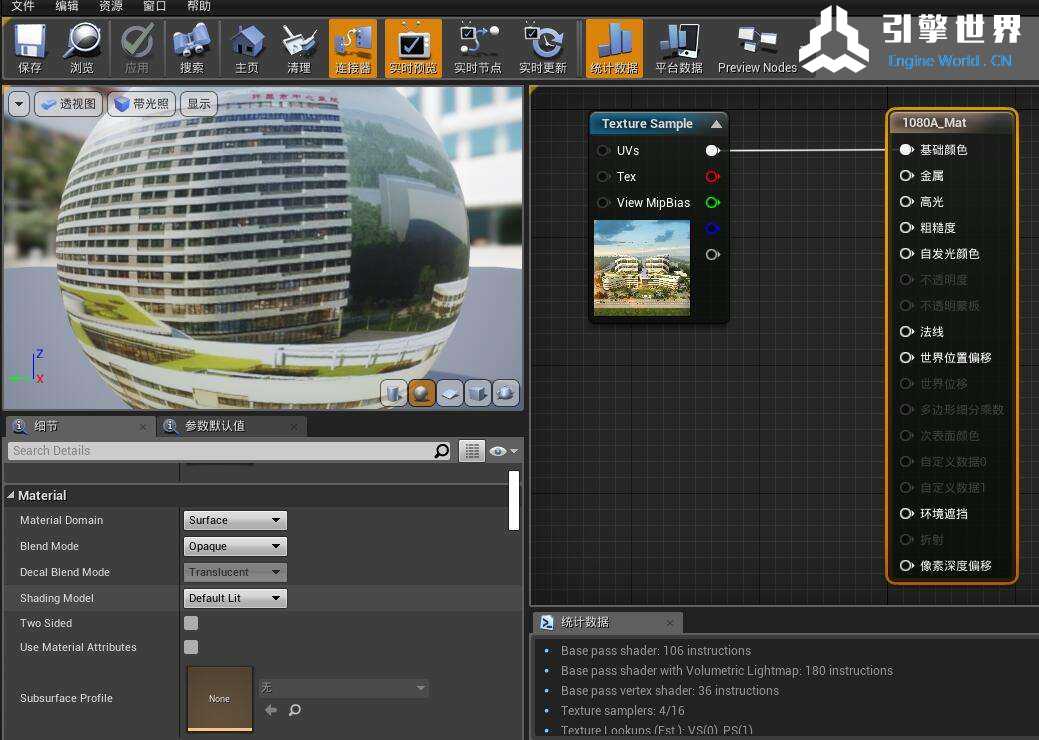Open 搜索 search from the toolbar

(x=191, y=48)
